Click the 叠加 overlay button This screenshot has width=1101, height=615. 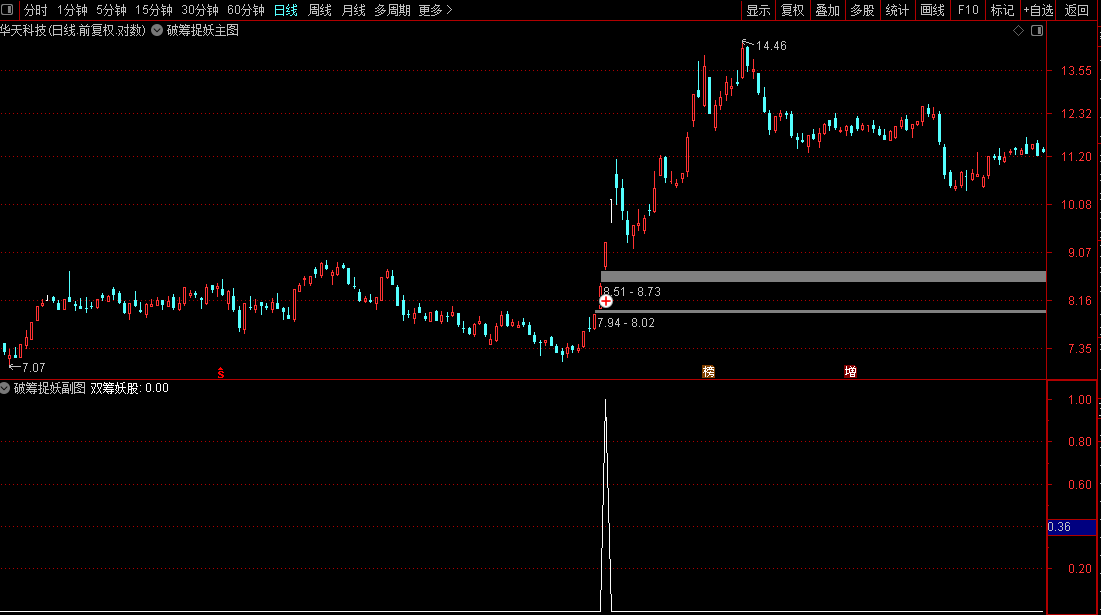coord(827,10)
